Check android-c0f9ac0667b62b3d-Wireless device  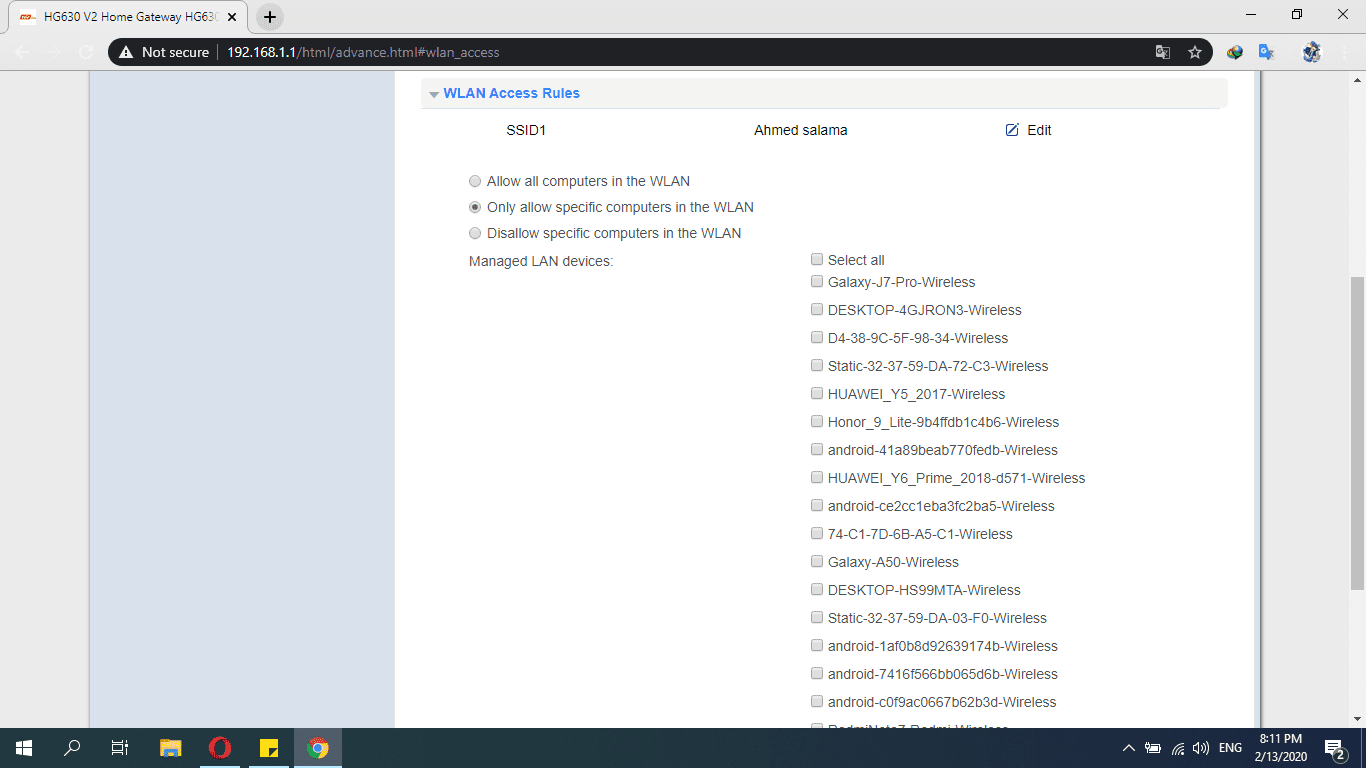[x=817, y=701]
